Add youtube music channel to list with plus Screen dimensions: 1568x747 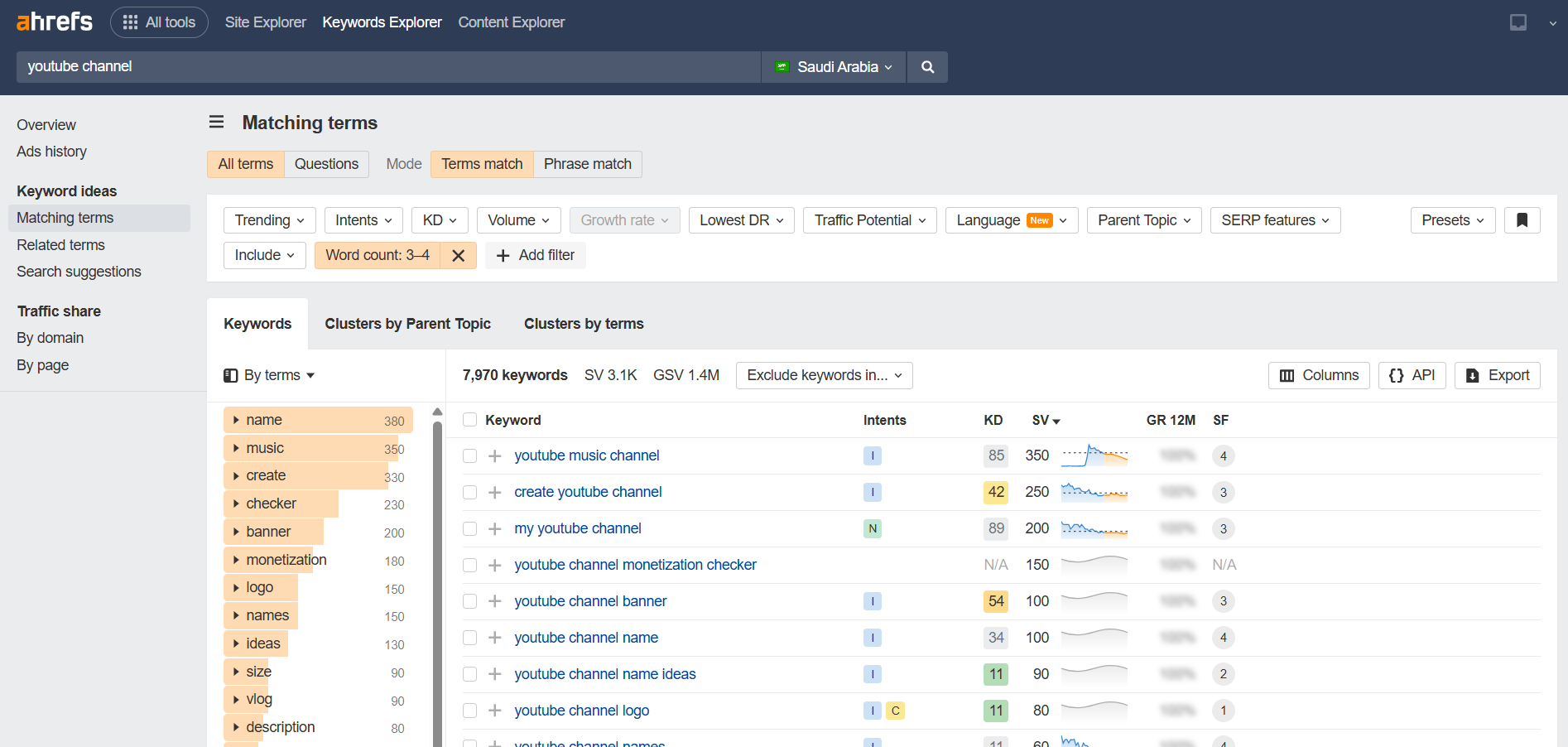495,456
